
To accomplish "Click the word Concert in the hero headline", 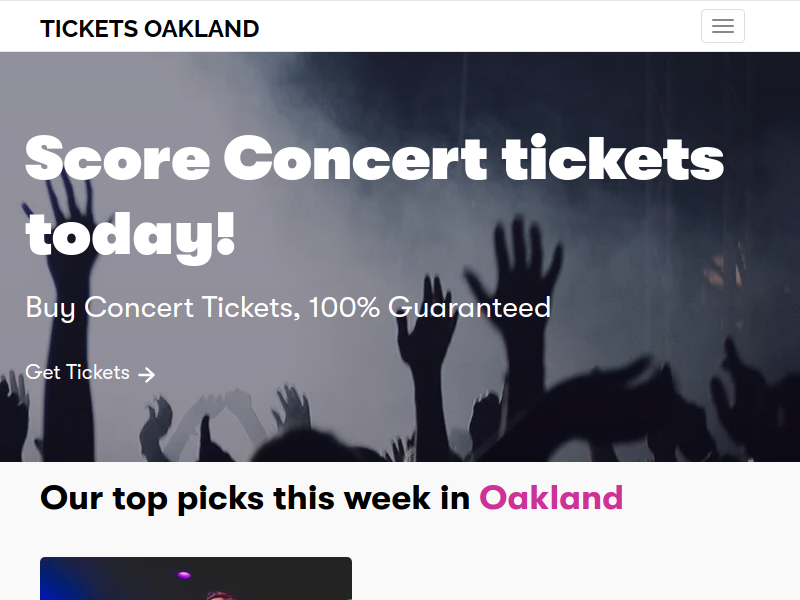I will click(x=356, y=158).
